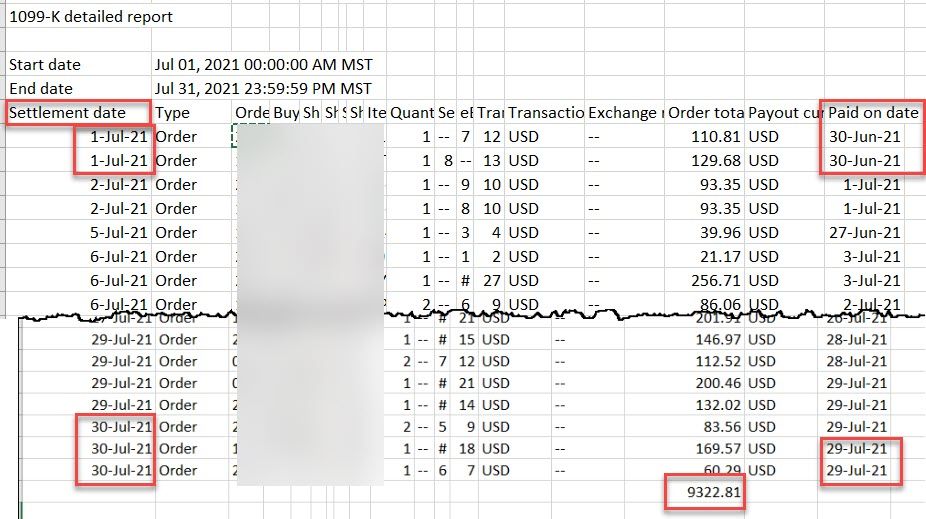Select the Jul 31, 2021 end date value
This screenshot has height=519, width=926.
click(262, 89)
